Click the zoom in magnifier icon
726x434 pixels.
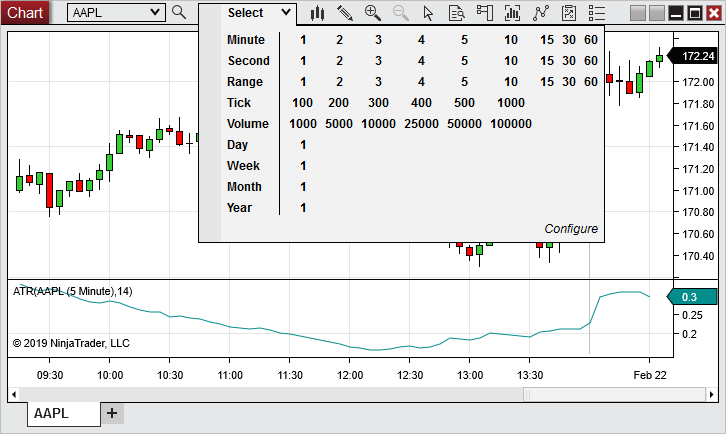pos(373,13)
